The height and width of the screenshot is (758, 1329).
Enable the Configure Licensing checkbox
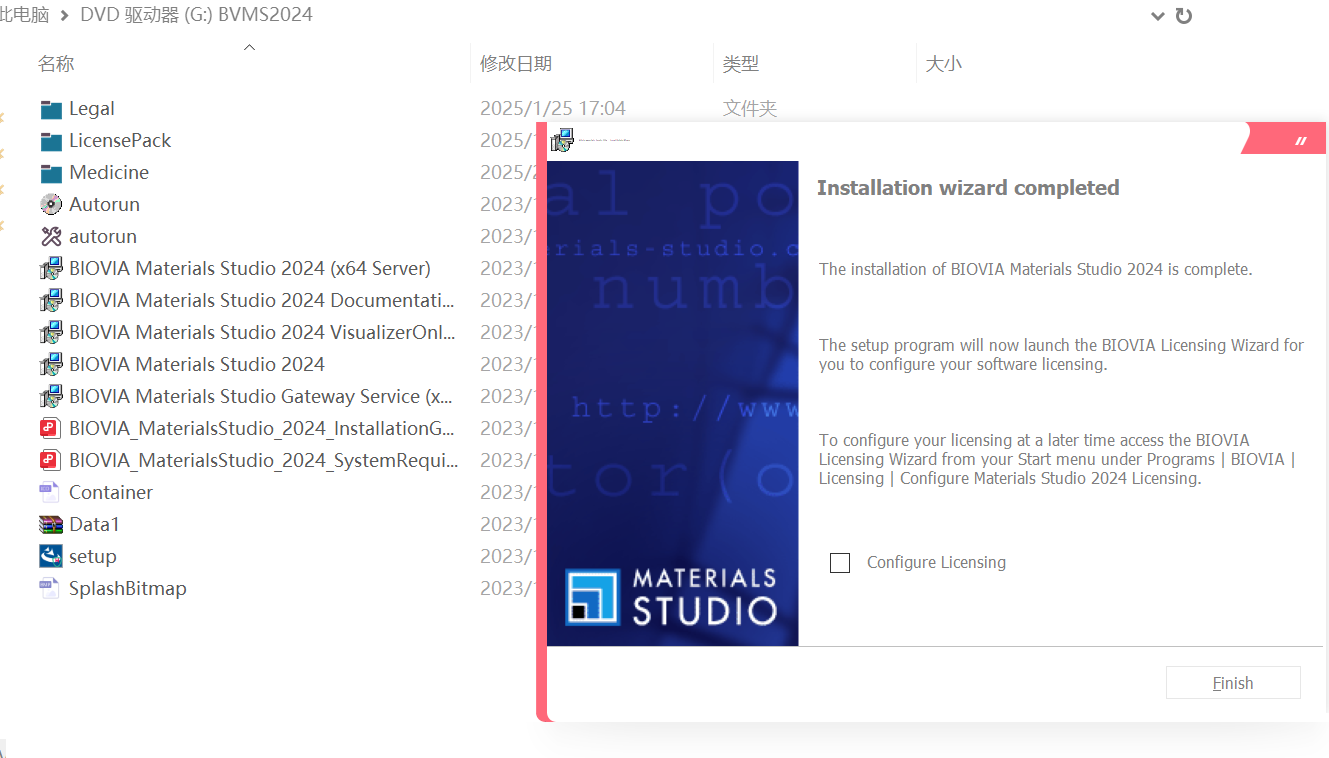click(x=840, y=562)
